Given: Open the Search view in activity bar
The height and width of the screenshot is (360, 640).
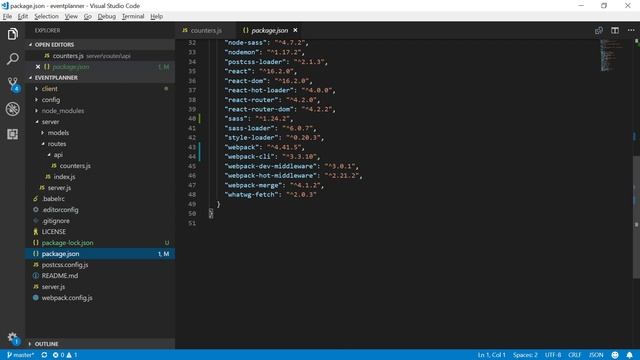Looking at the screenshot, I should 13,59.
